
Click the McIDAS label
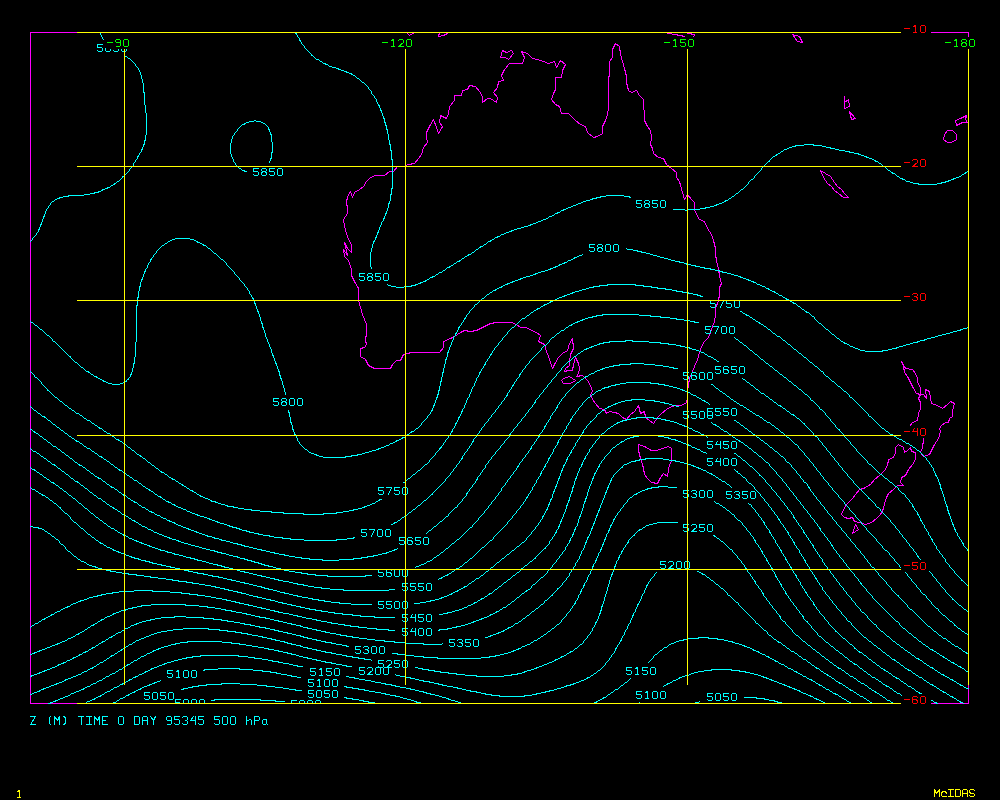point(953,793)
